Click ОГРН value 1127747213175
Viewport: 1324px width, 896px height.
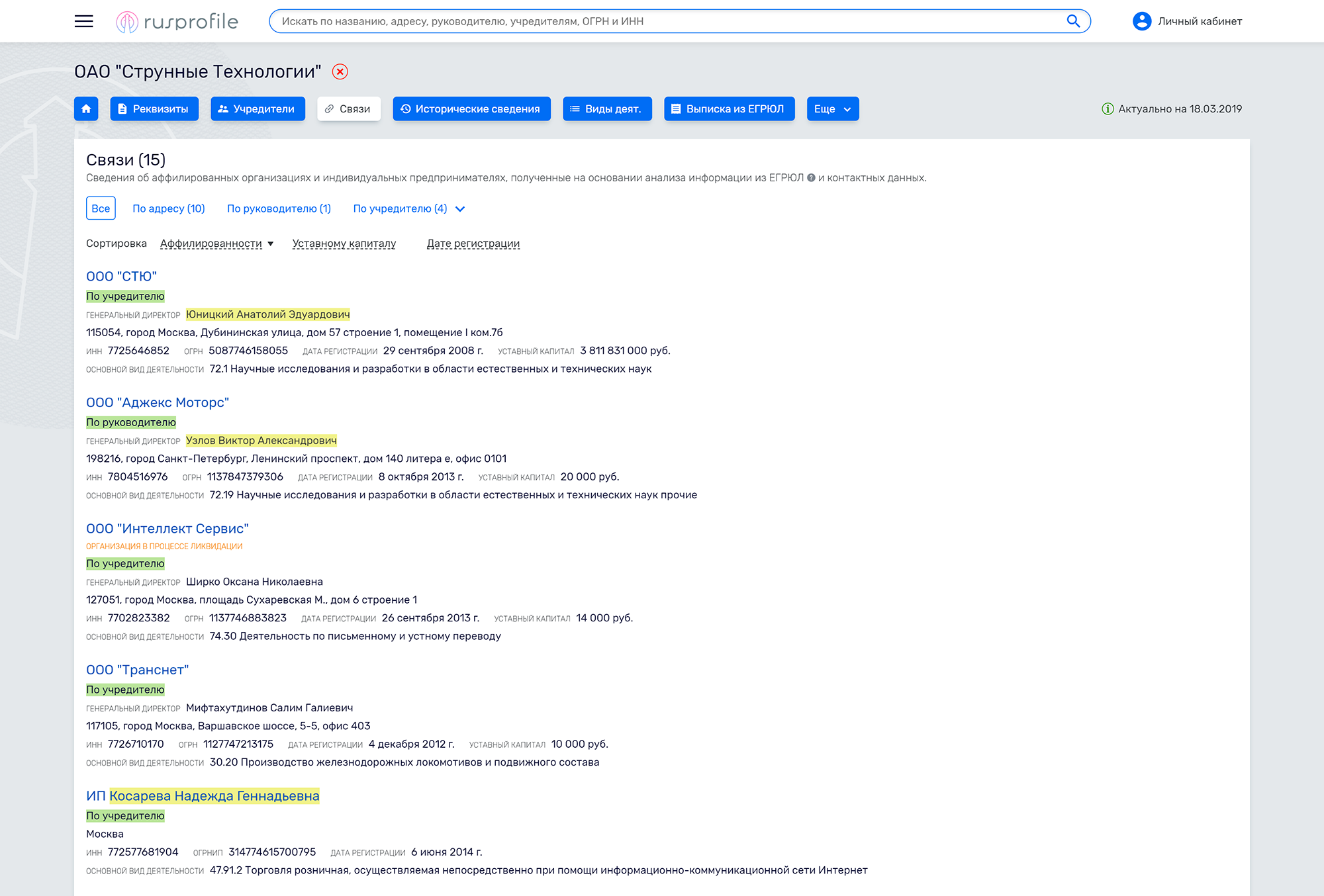(x=238, y=744)
